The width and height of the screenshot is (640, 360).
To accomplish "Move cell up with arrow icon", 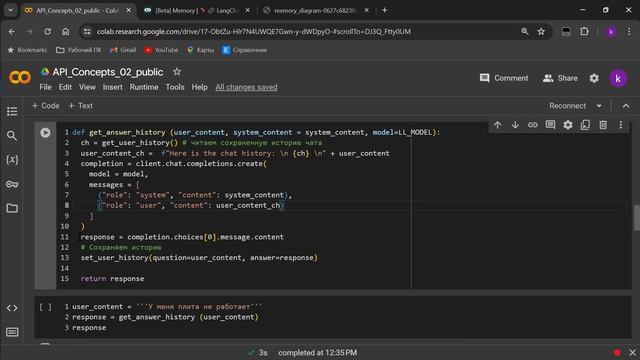I will coord(498,125).
